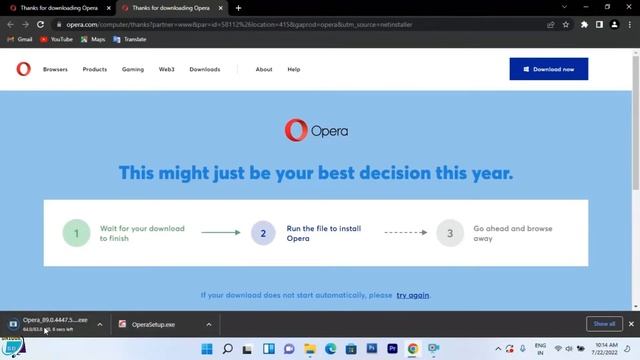
Task: Click the ENG IN language indicator
Action: tap(540, 349)
